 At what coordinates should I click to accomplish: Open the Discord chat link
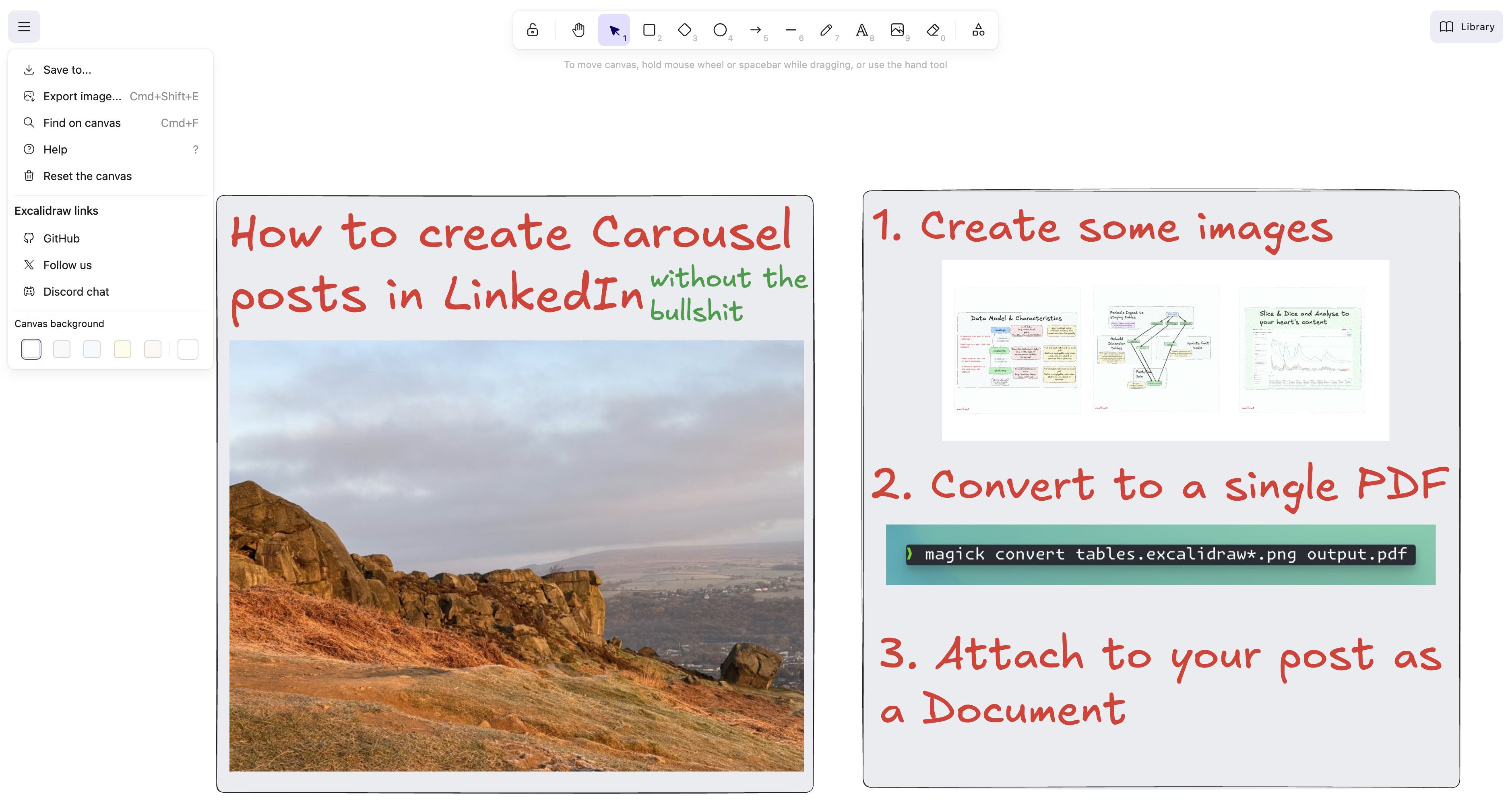[76, 292]
